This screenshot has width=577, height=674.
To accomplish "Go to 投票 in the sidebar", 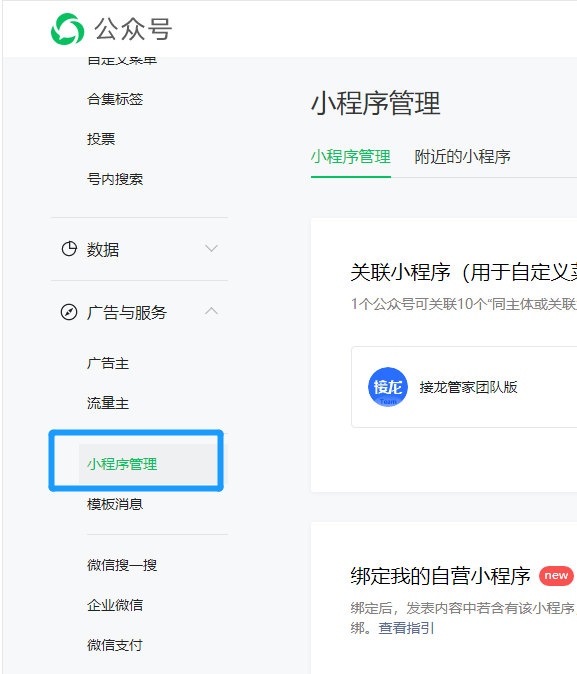I will (101, 139).
